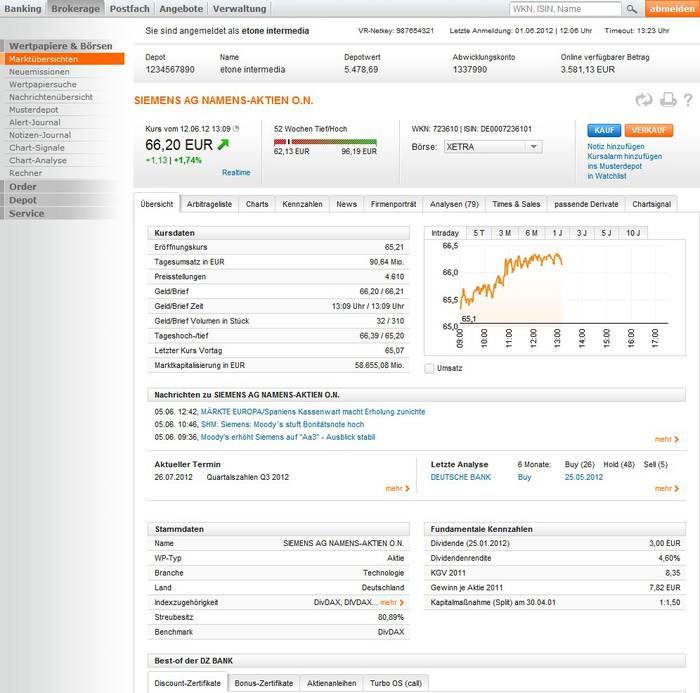700x693 pixels.
Task: Click the 25.05.2012 analysis date link
Action: pyautogui.click(x=583, y=477)
